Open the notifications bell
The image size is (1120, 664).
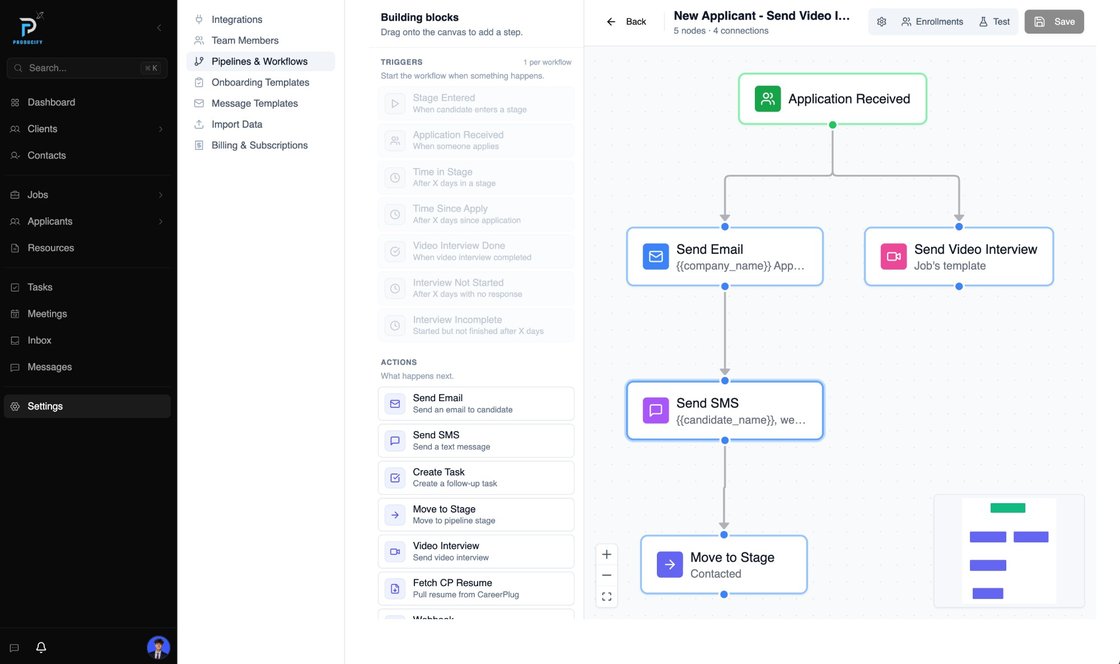[41, 647]
